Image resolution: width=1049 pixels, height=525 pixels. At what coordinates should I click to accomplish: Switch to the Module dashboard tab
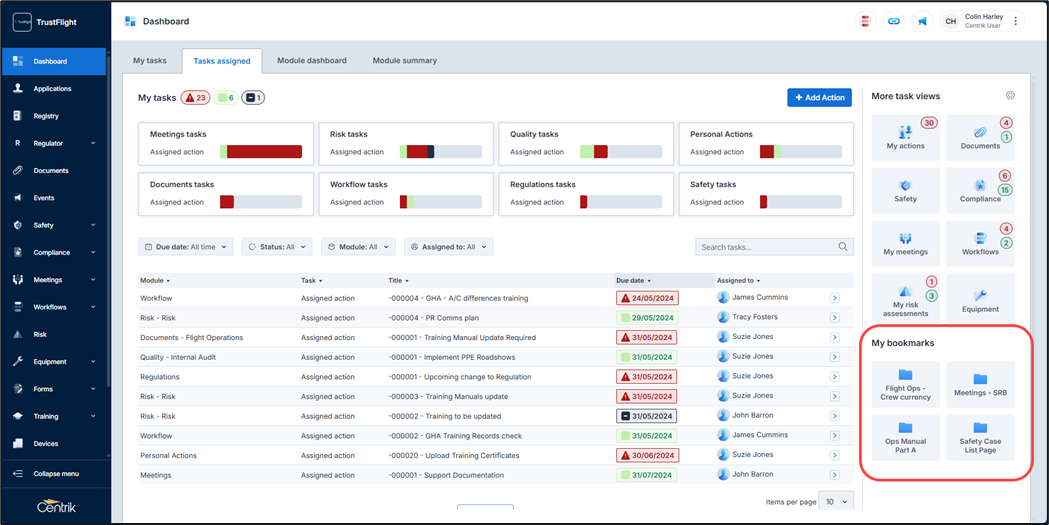point(311,61)
